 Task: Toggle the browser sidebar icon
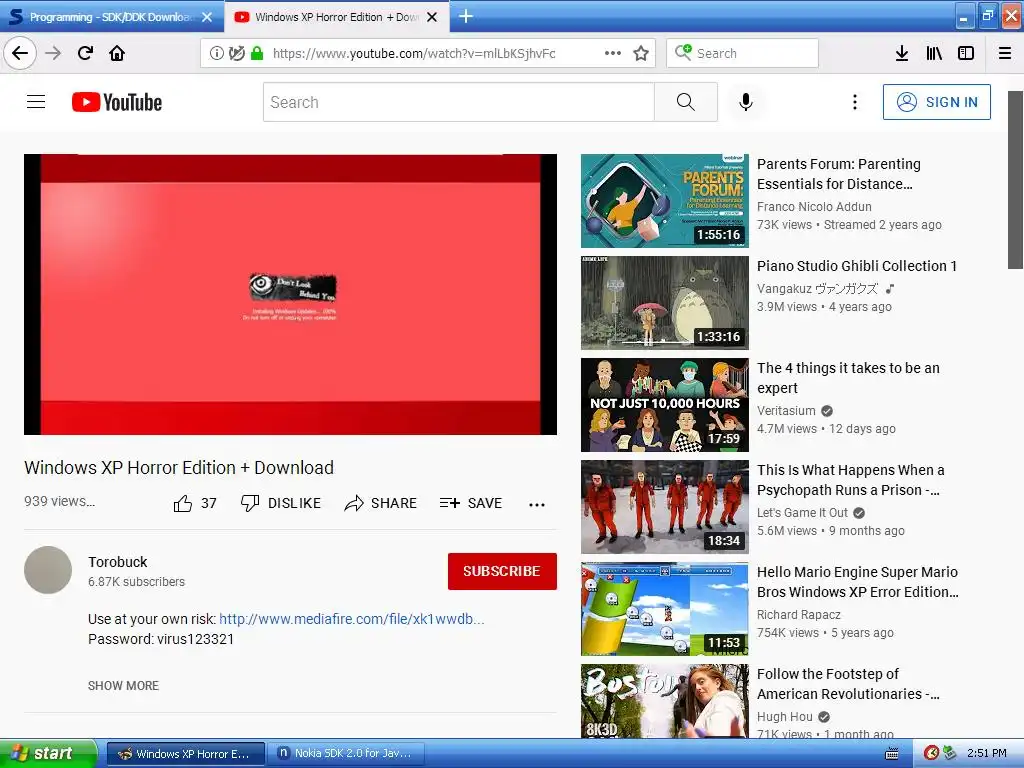click(966, 54)
